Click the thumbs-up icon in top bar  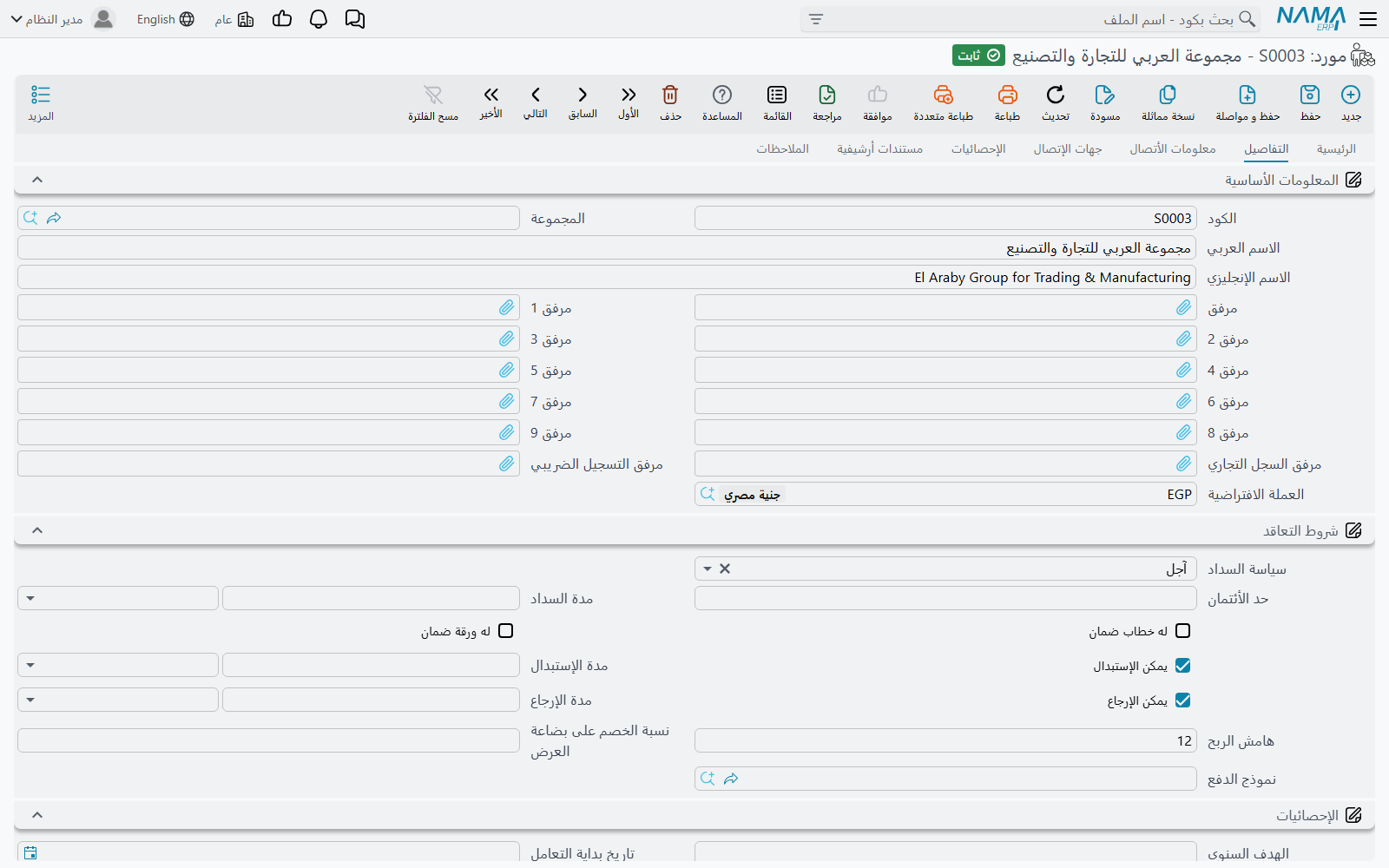point(282,19)
